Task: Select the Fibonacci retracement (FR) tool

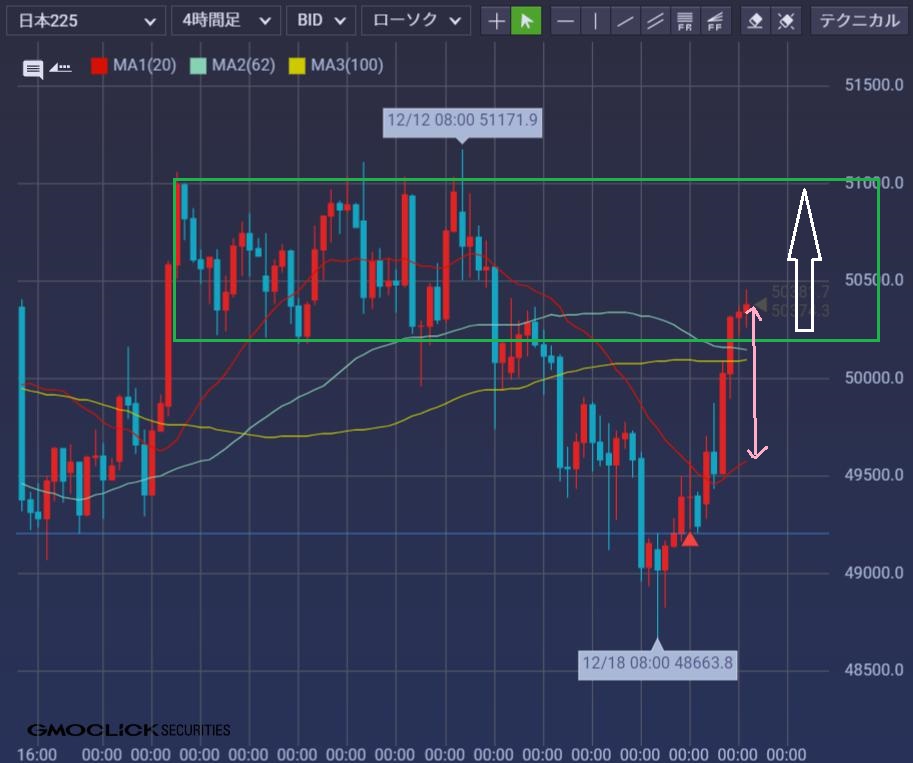Action: tap(686, 20)
